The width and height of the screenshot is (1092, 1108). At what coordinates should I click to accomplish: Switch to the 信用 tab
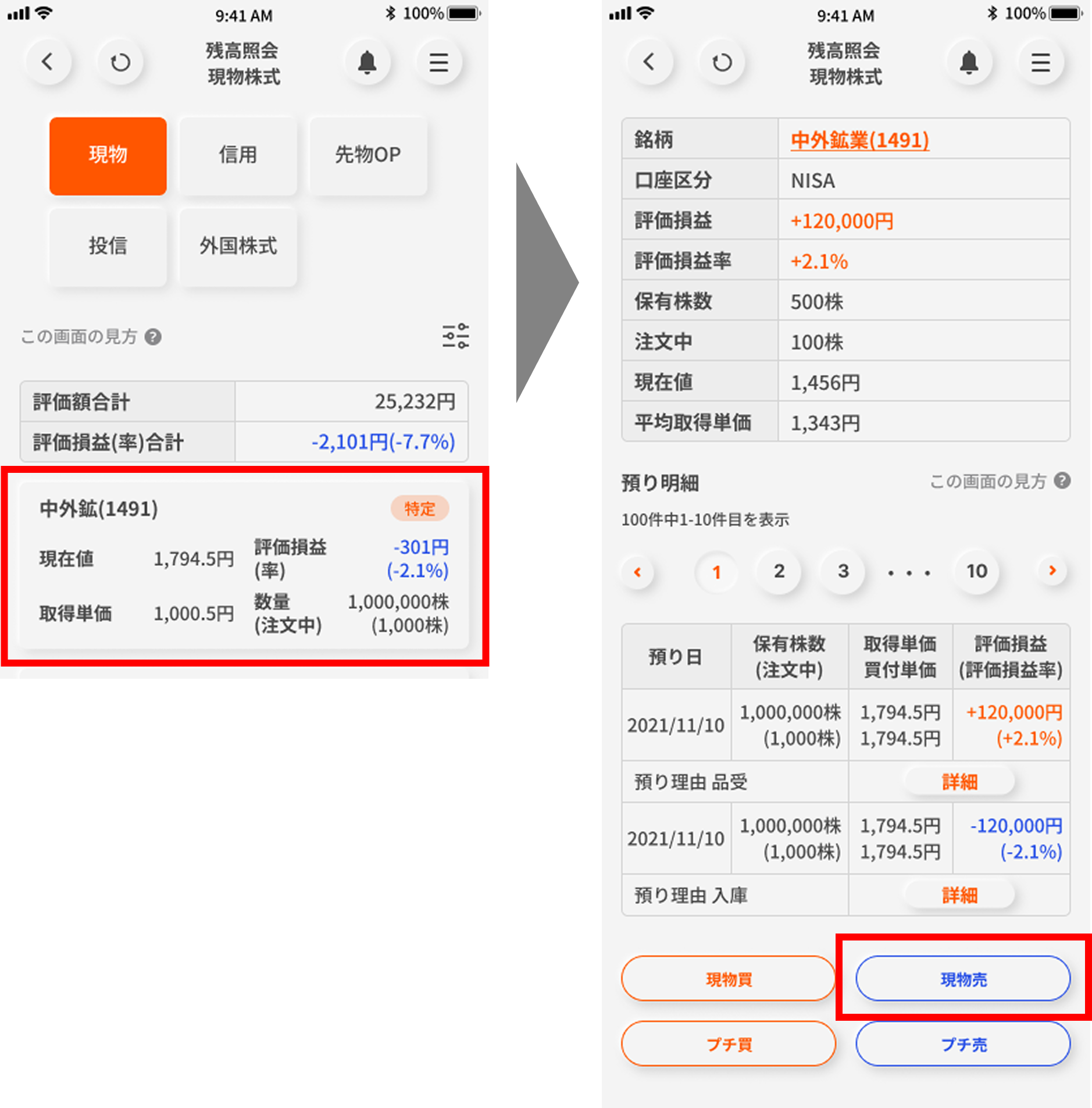238,155
